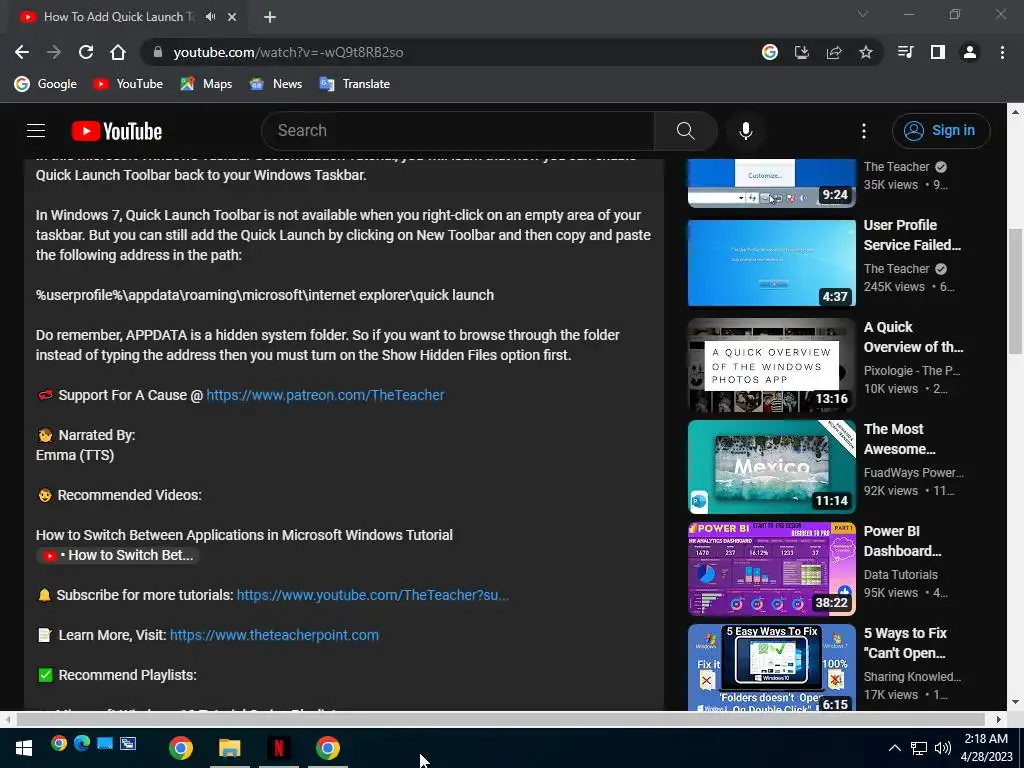Open the Mexico 11:14 video thumbnail

pyautogui.click(x=771, y=467)
